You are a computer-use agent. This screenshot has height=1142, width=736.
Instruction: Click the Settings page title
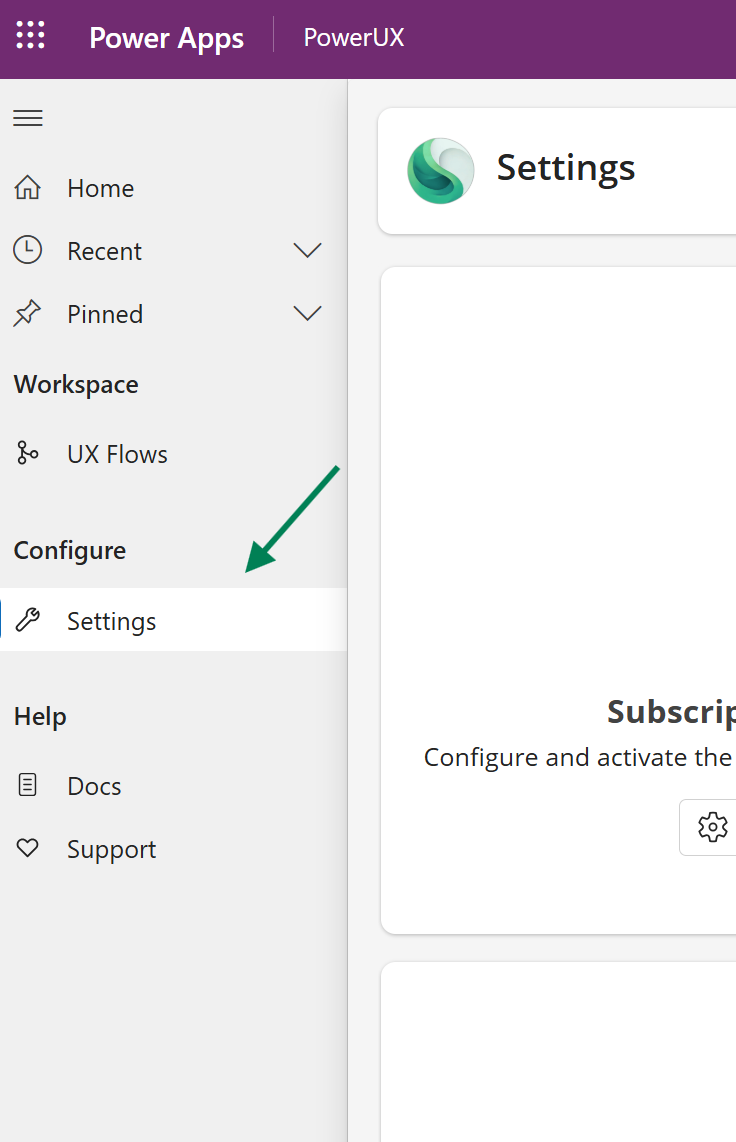click(x=566, y=169)
